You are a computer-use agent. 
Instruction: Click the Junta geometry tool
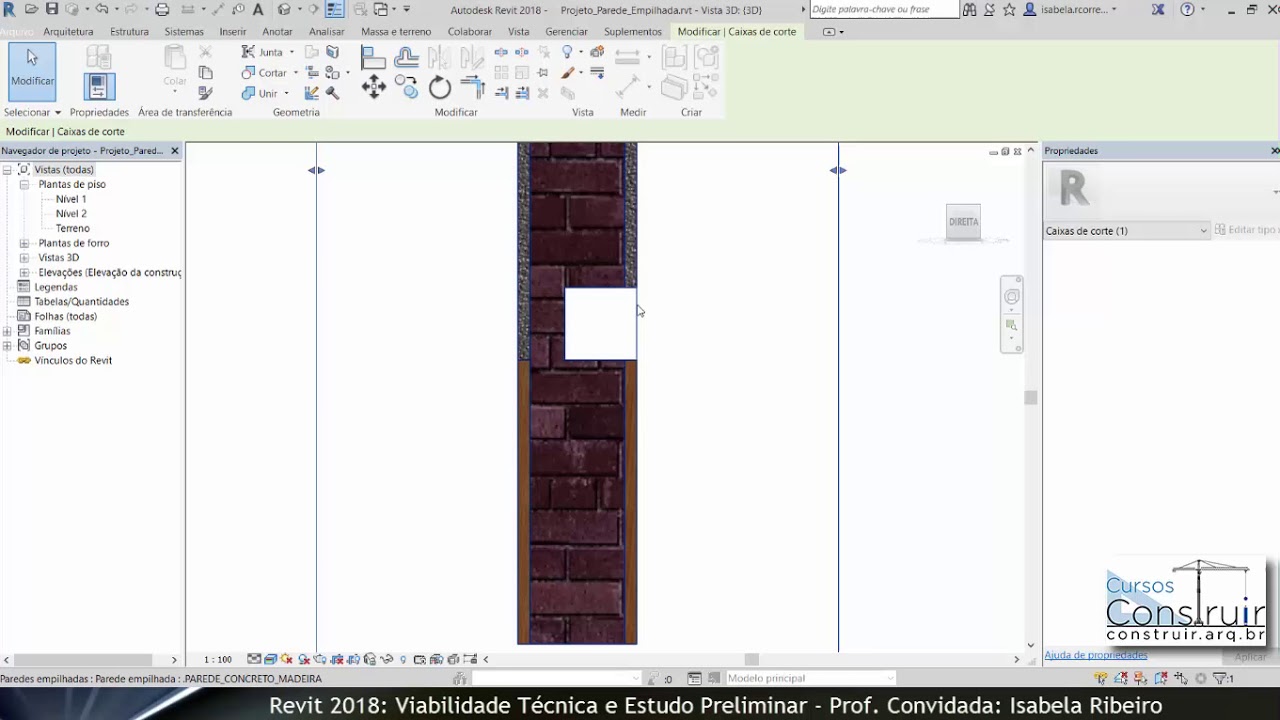coord(263,52)
